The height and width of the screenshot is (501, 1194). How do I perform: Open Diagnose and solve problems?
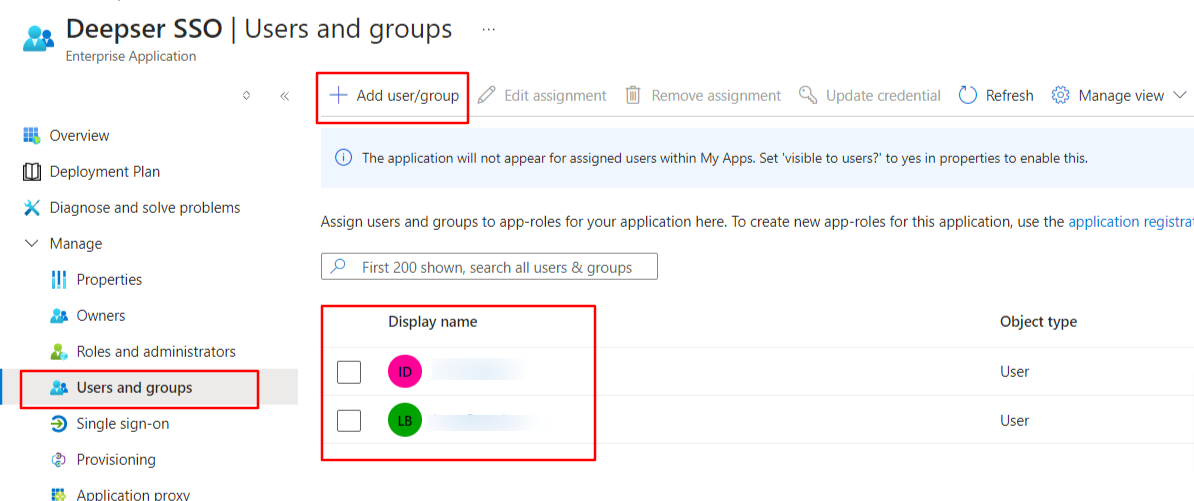[145, 208]
